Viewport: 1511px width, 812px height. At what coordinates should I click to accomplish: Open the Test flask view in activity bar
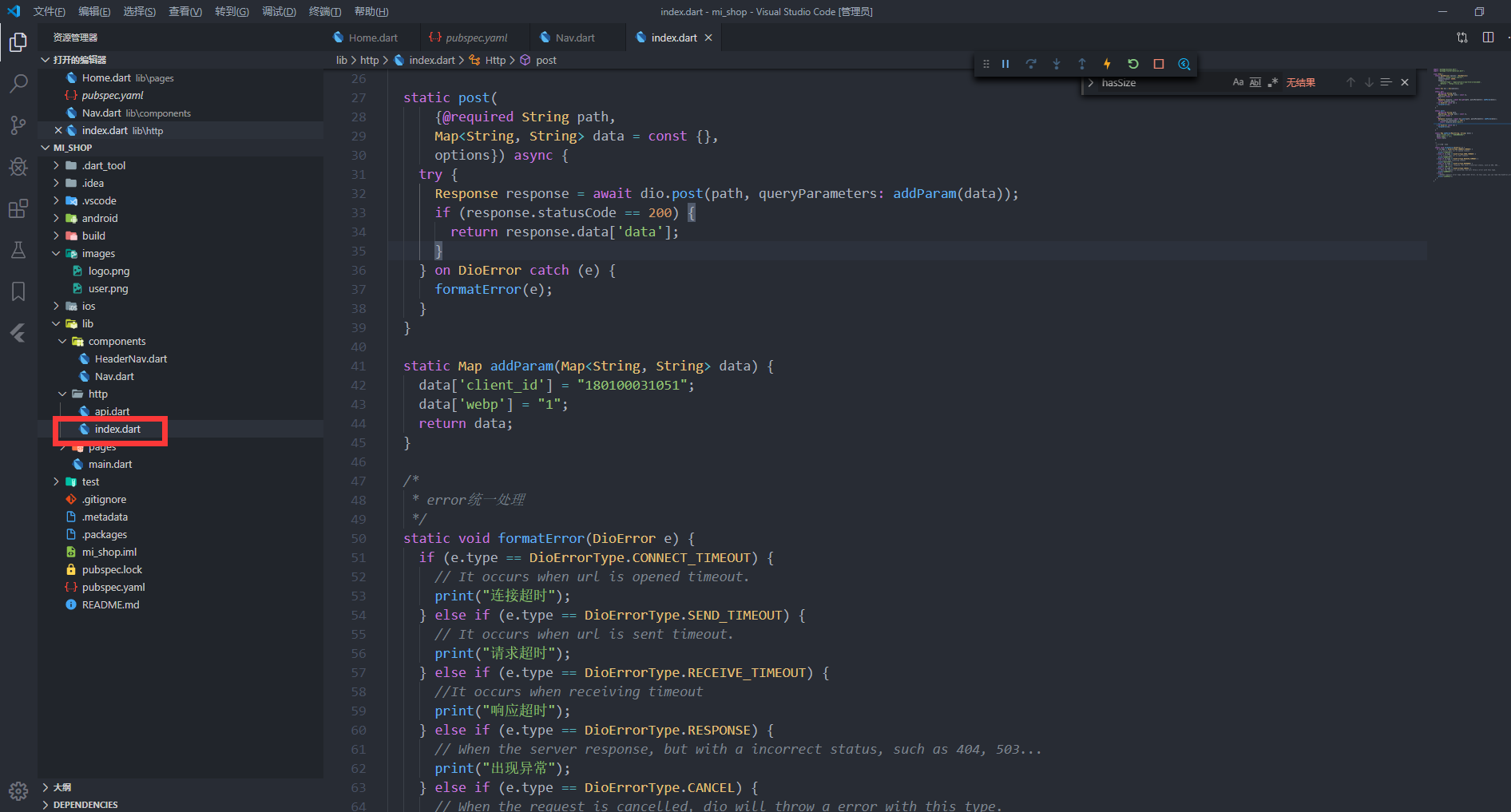pyautogui.click(x=18, y=250)
